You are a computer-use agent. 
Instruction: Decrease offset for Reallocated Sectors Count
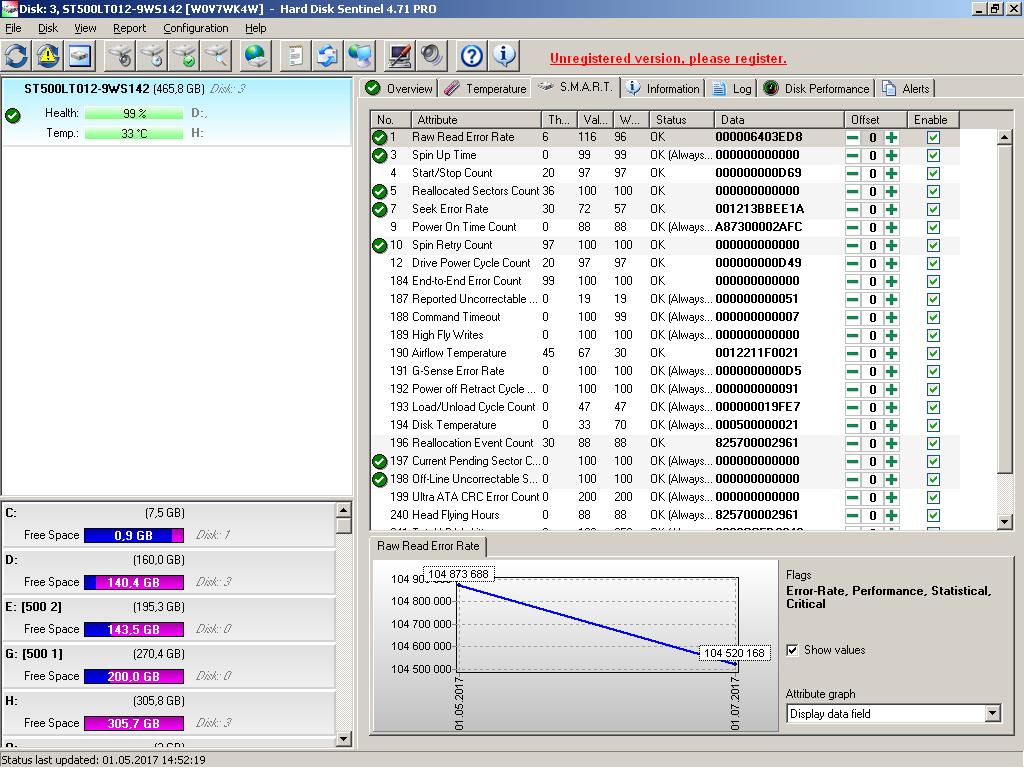click(x=853, y=191)
